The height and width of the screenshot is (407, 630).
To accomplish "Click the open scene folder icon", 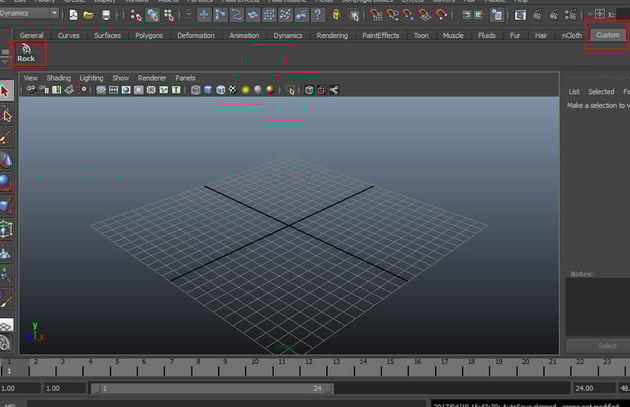I will pyautogui.click(x=89, y=15).
